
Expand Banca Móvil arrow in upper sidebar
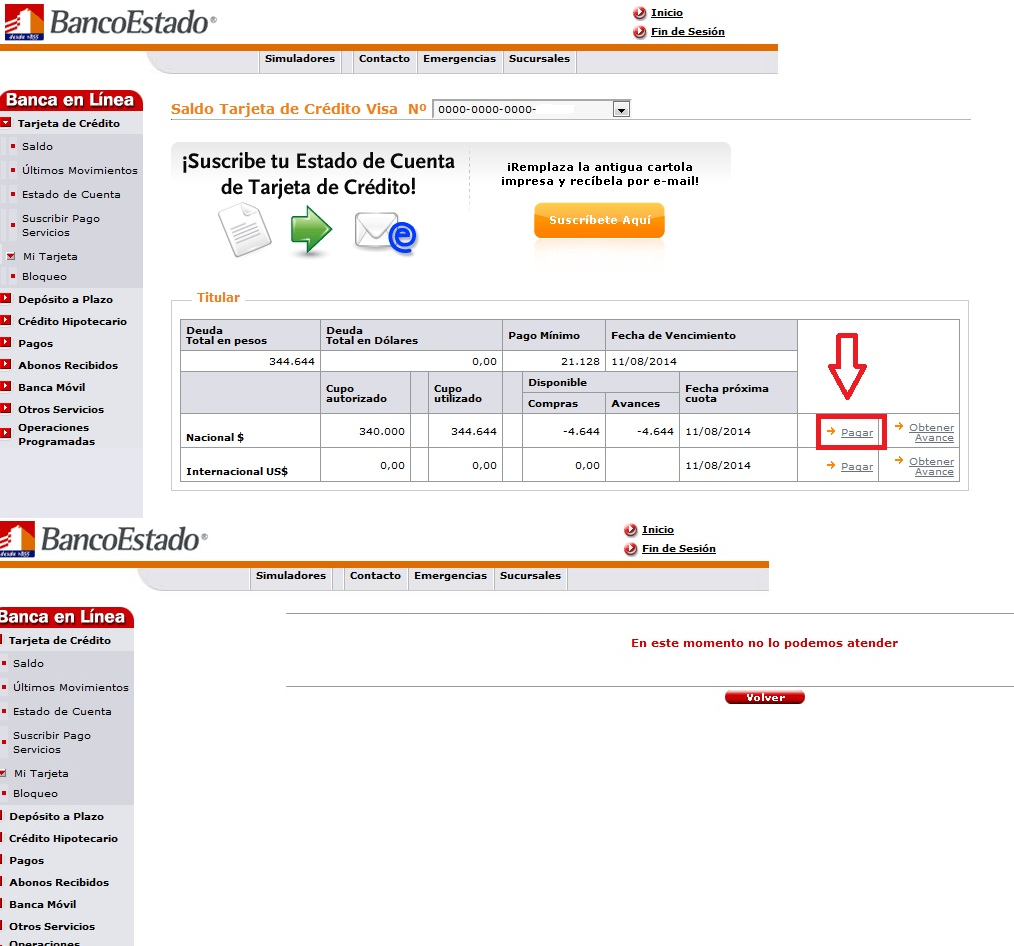point(6,387)
